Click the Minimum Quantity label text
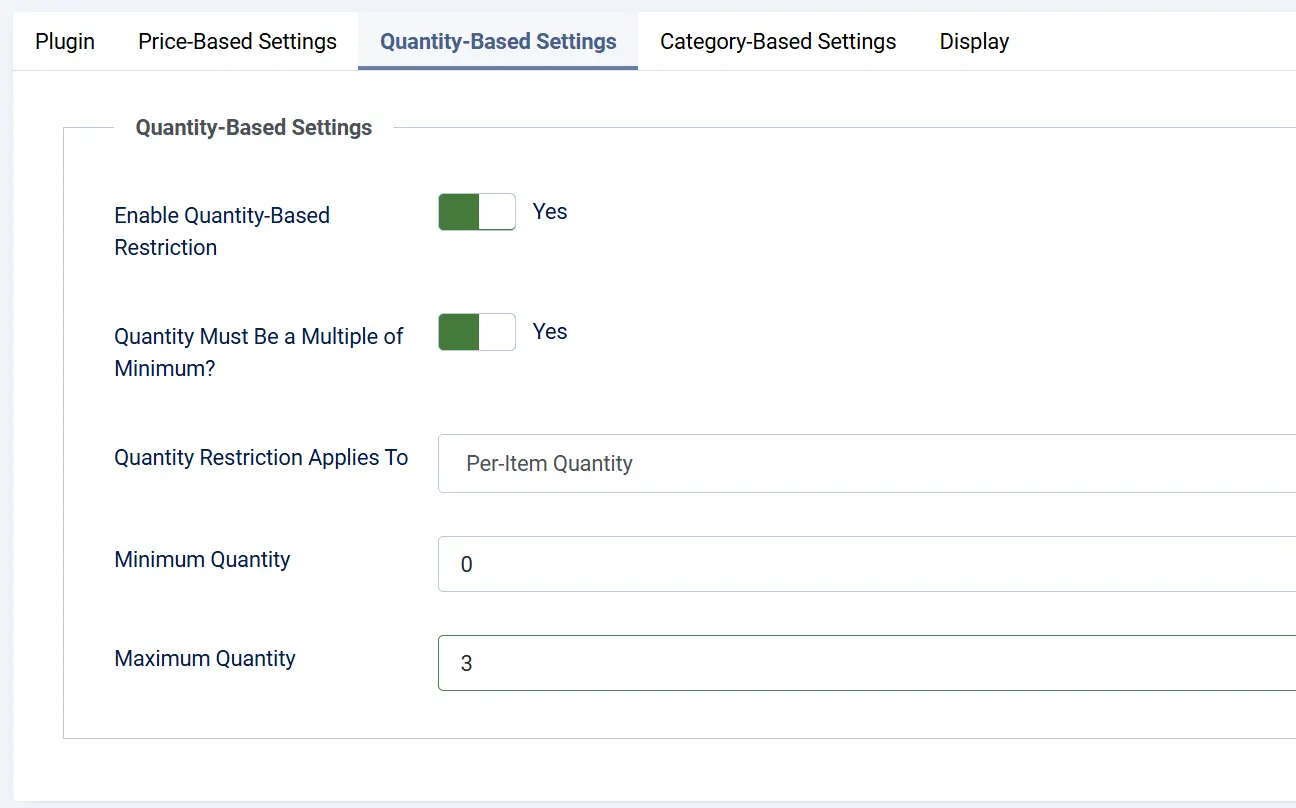 (202, 559)
